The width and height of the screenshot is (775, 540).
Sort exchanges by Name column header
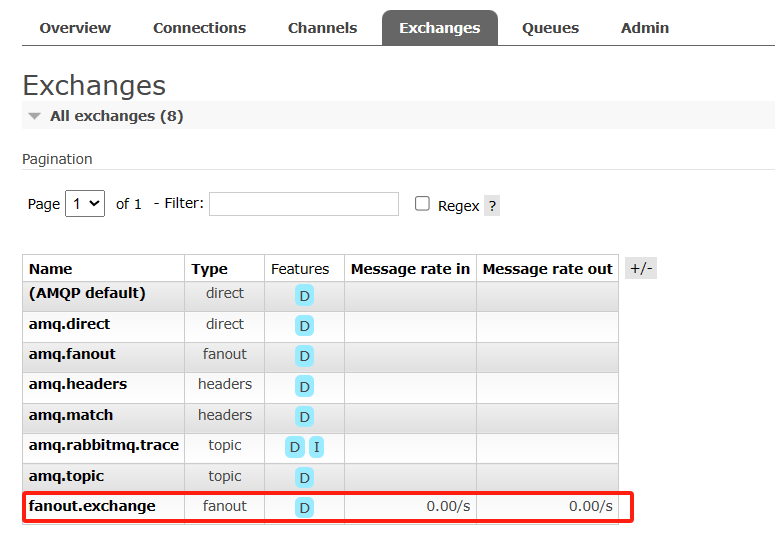[51, 269]
